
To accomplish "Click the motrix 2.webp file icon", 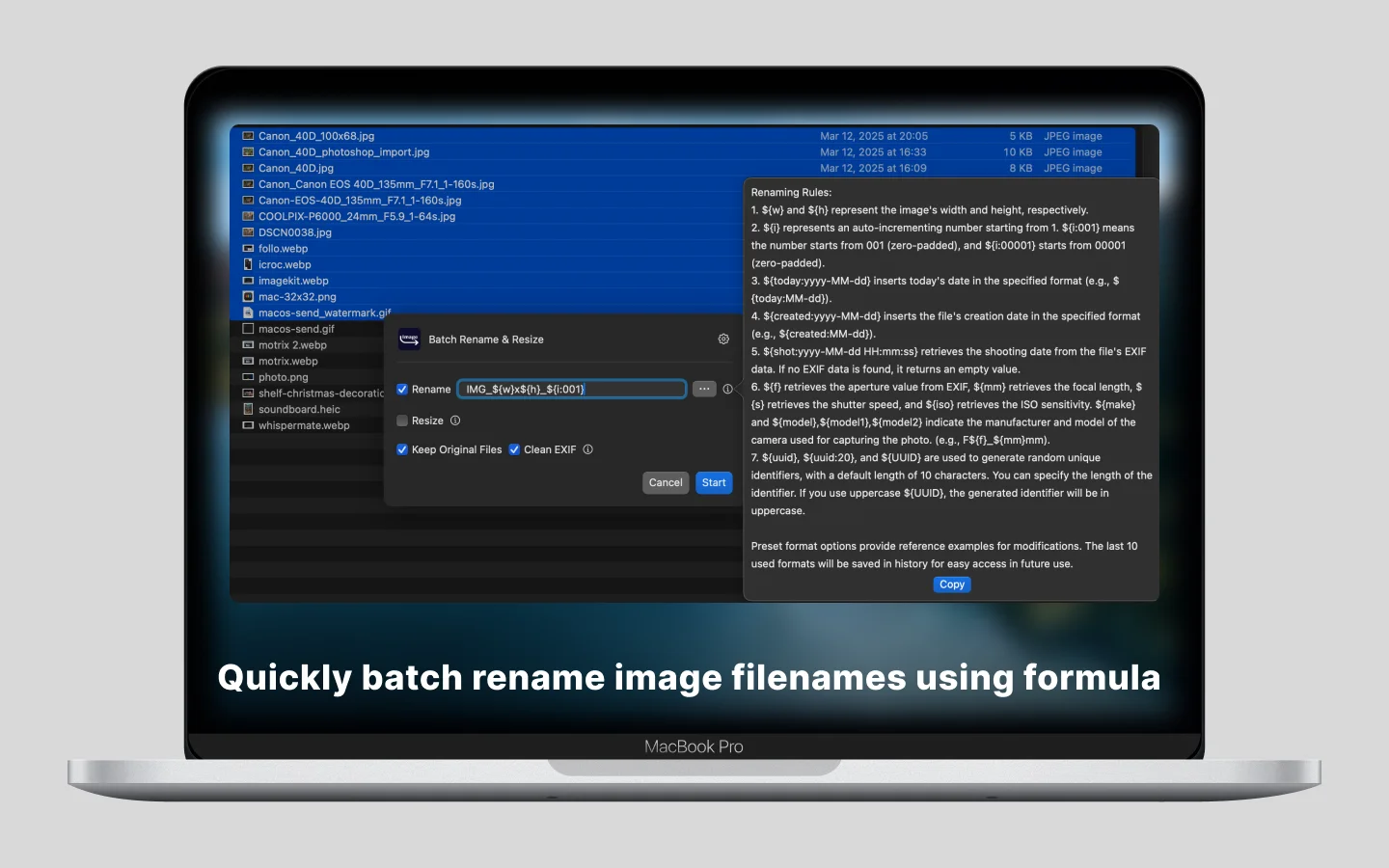I will click(248, 345).
